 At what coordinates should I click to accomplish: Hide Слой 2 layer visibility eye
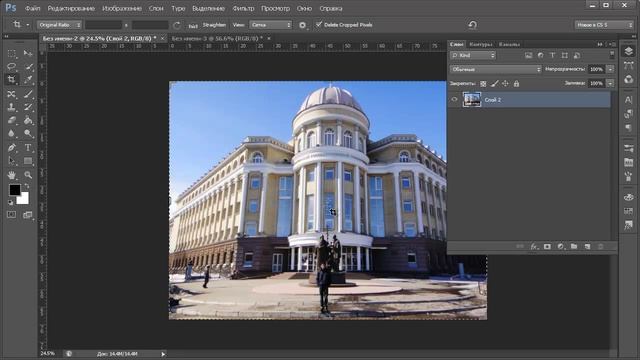coord(454,99)
